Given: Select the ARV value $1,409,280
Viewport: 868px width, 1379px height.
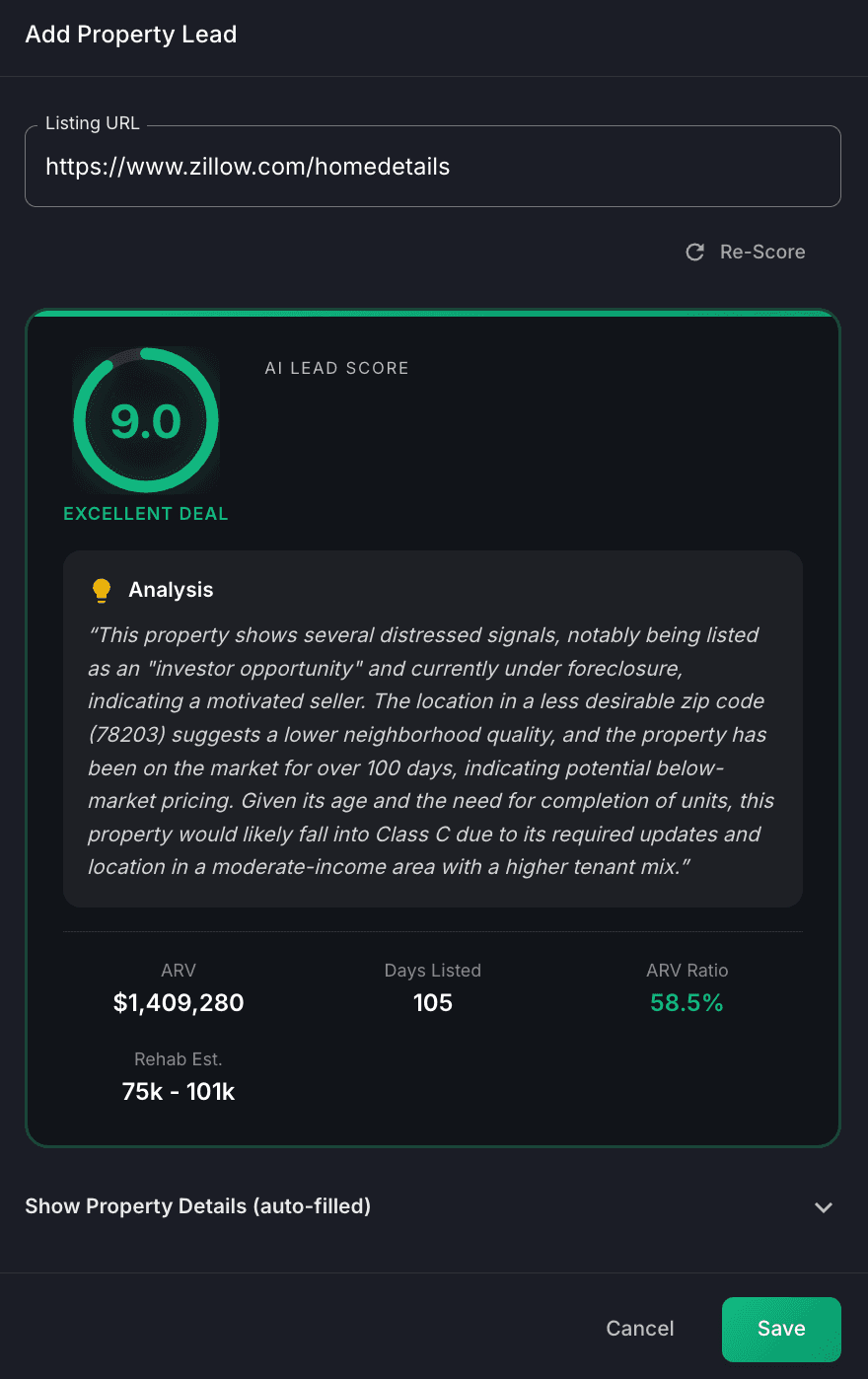Looking at the screenshot, I should pos(179,1002).
